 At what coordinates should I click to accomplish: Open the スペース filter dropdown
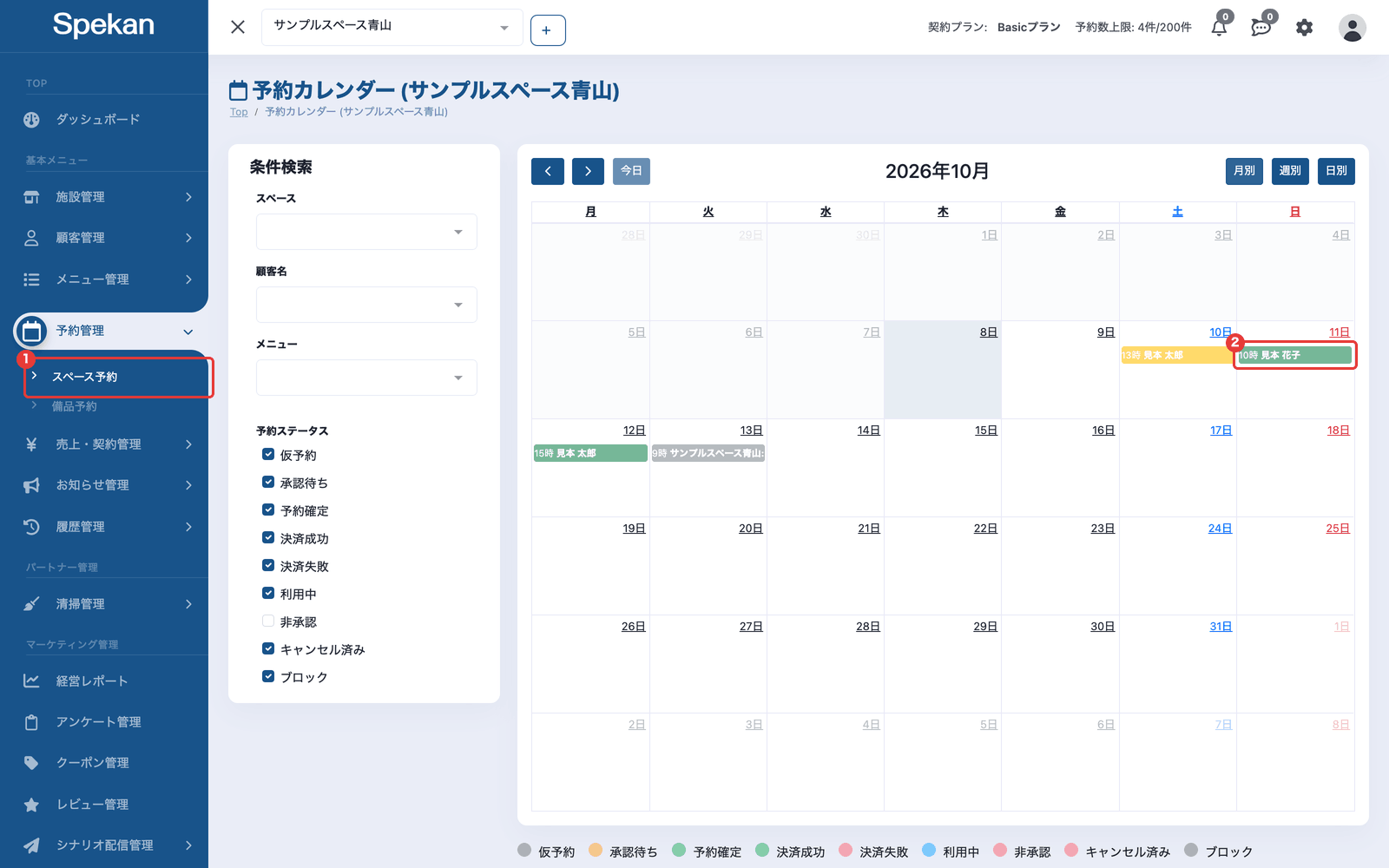click(366, 232)
